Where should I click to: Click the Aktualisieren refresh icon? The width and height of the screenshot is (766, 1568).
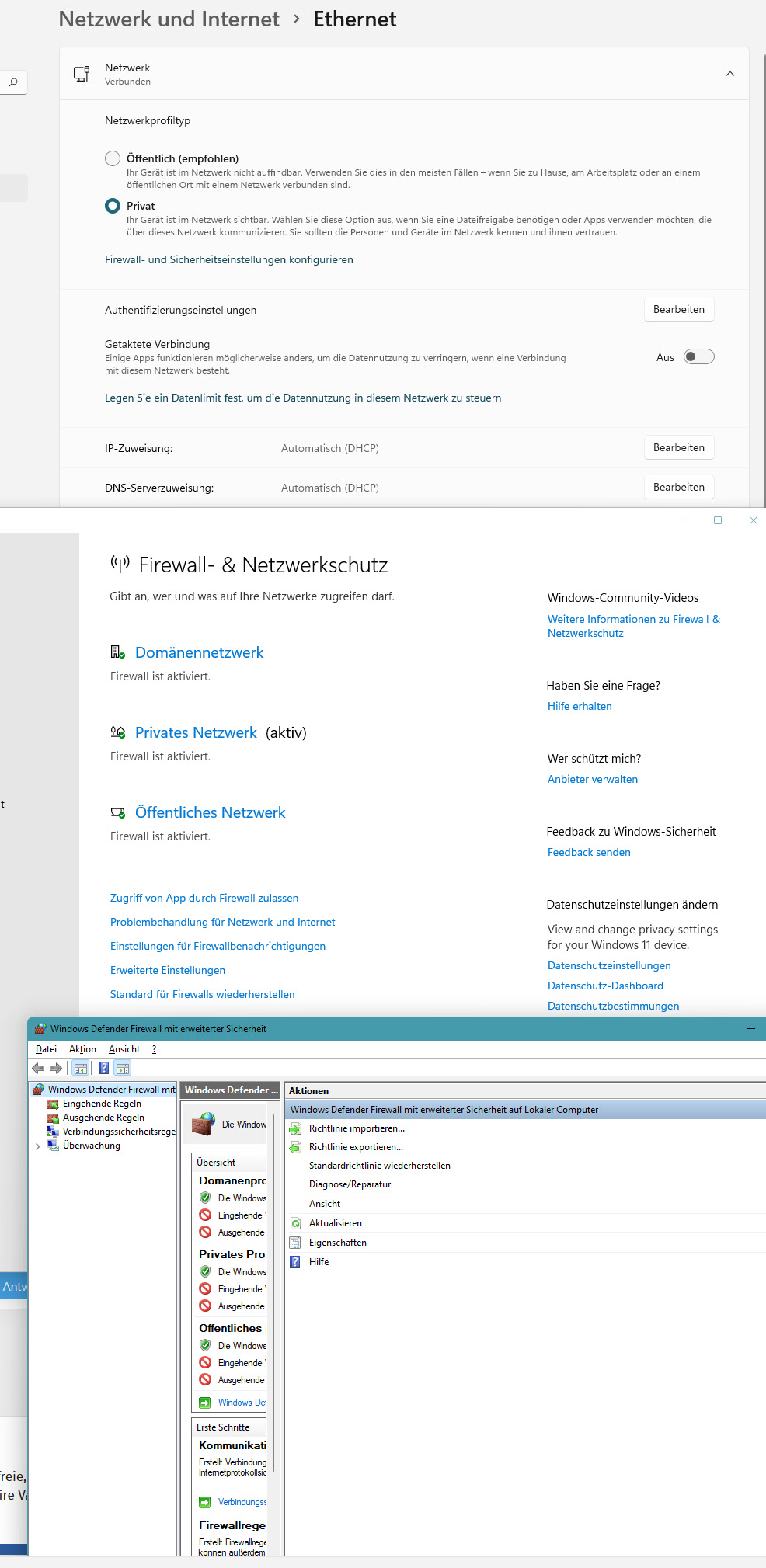[295, 1223]
